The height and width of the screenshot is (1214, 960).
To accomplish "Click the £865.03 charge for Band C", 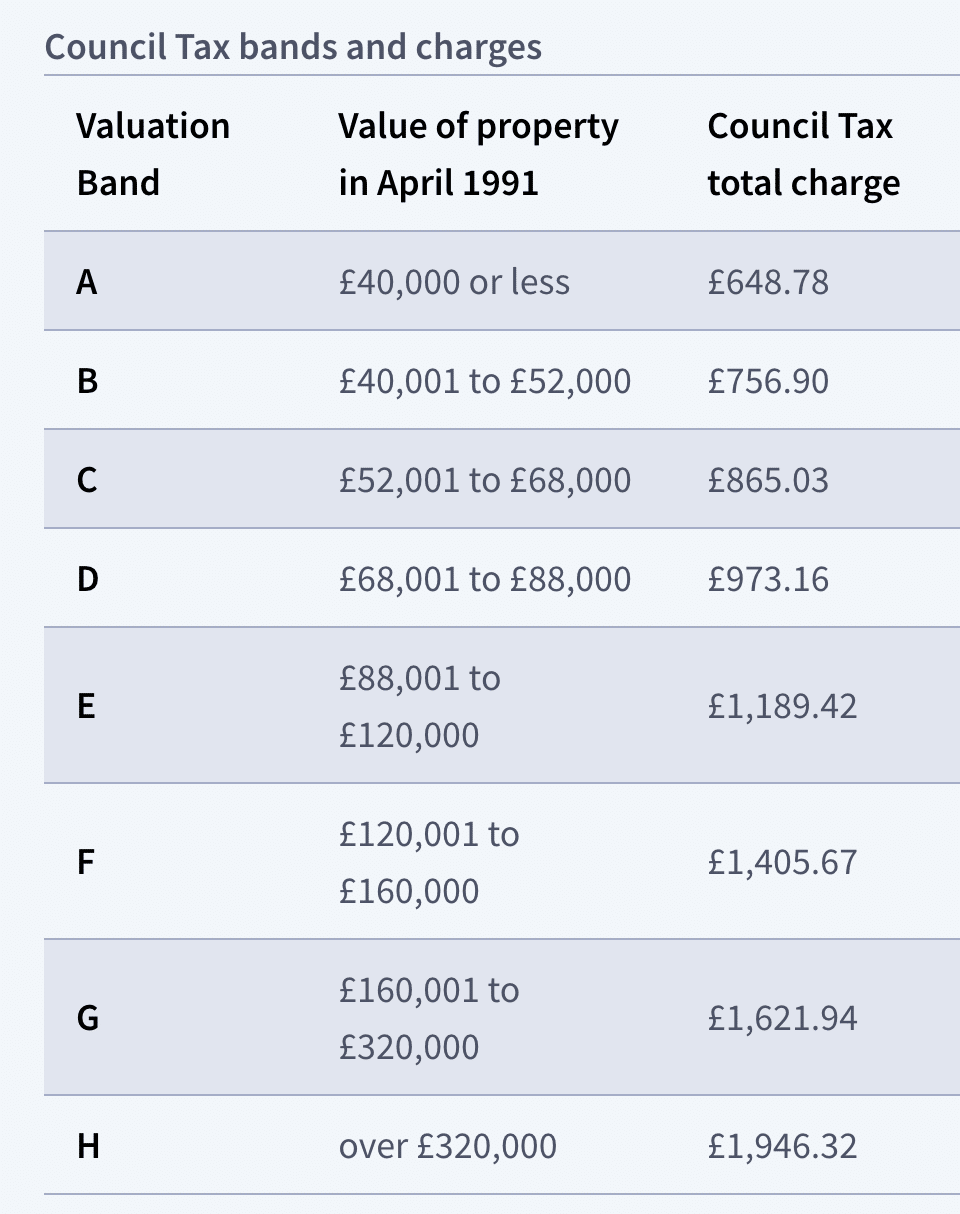I will pyautogui.click(x=768, y=480).
